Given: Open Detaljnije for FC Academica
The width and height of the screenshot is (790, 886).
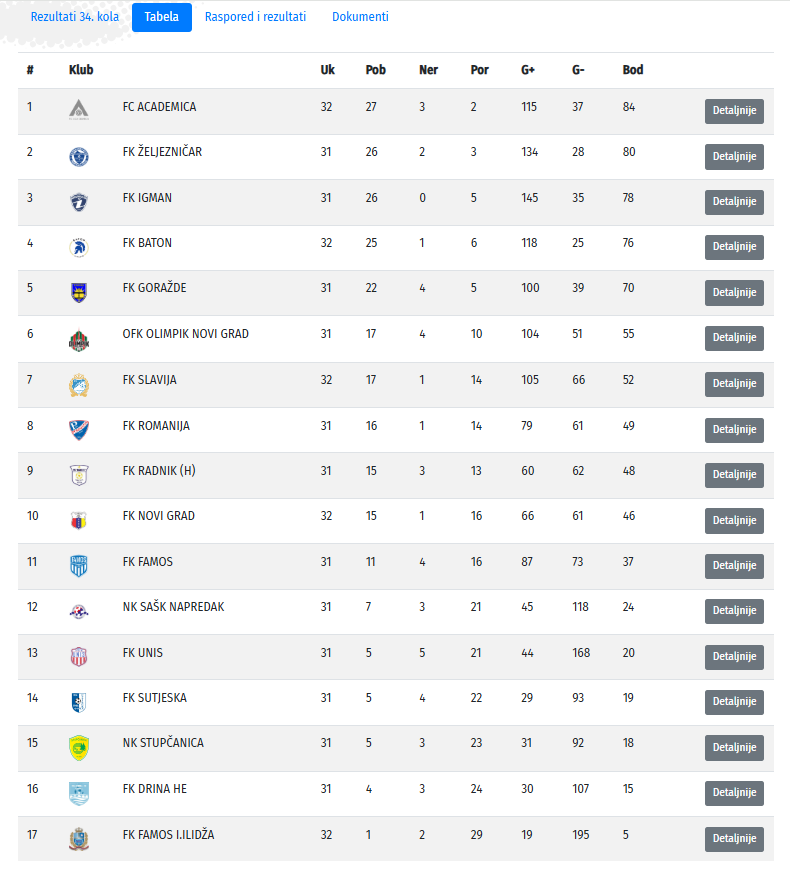Looking at the screenshot, I should 734,111.
